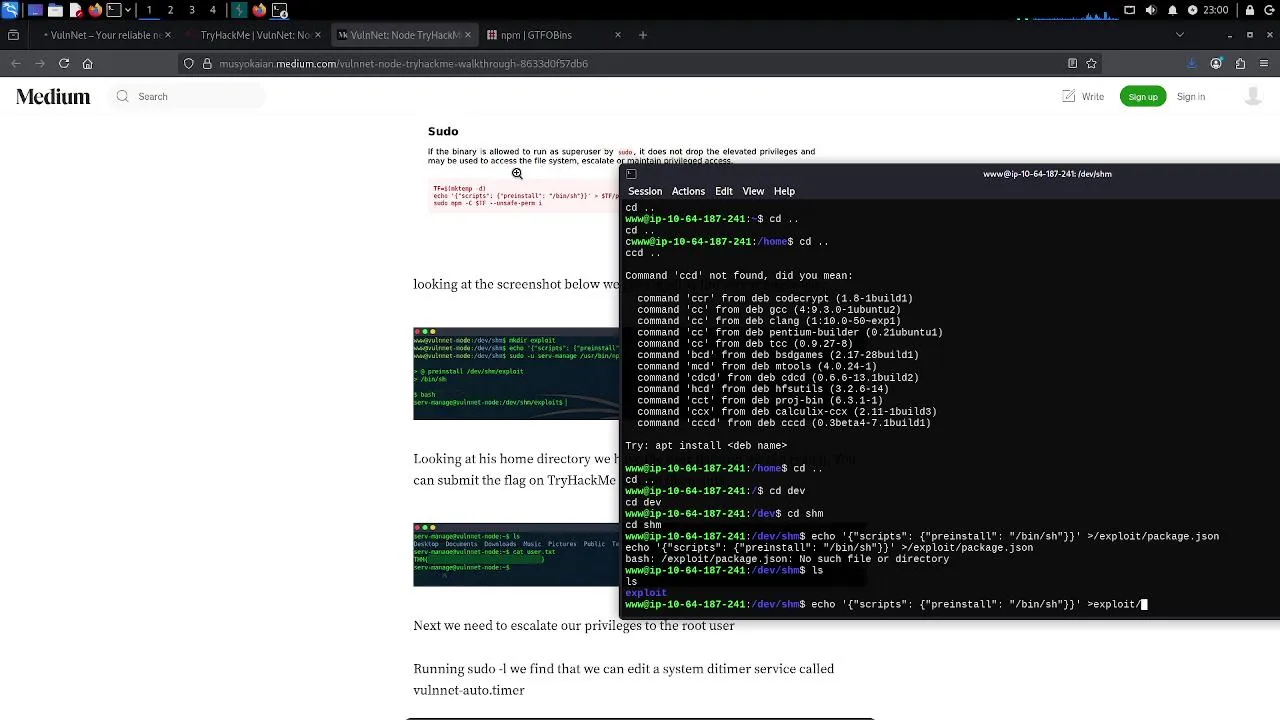The width and height of the screenshot is (1280, 720).
Task: Open the notifications bell icon
Action: click(x=1172, y=10)
